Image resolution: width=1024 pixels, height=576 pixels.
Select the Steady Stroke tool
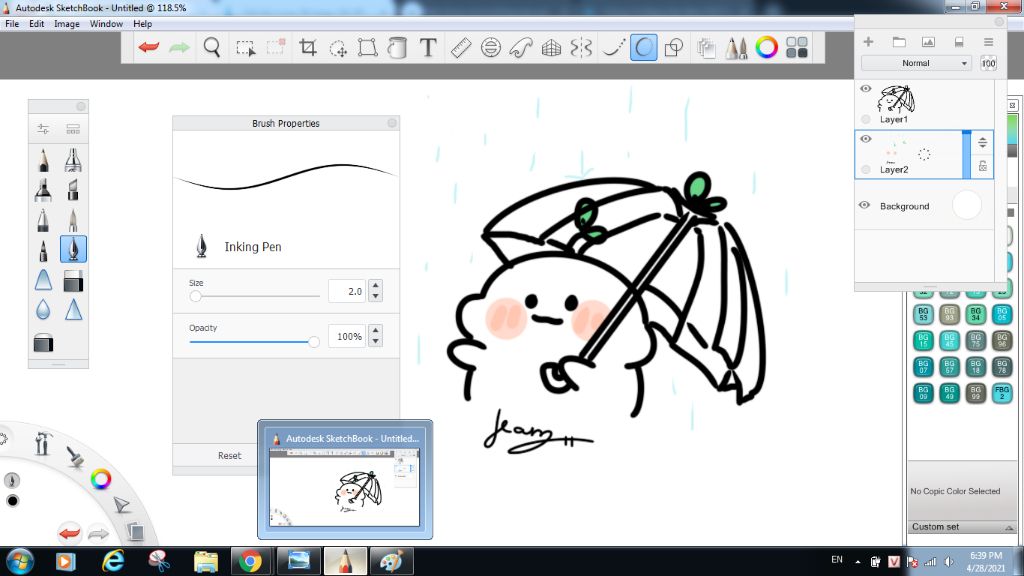[x=613, y=48]
